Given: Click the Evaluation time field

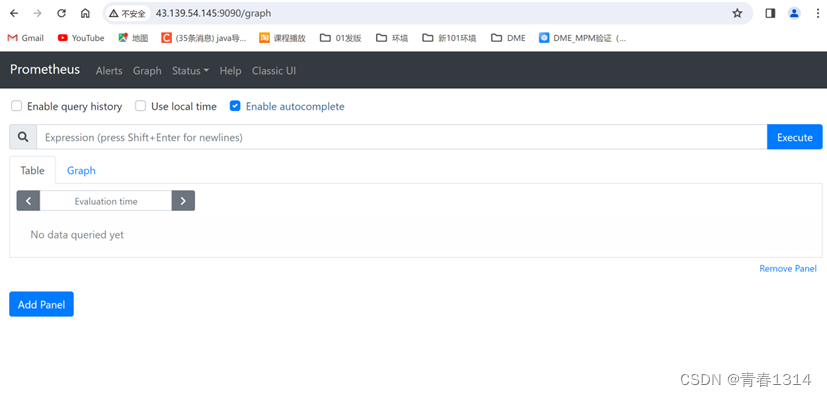Looking at the screenshot, I should (106, 201).
